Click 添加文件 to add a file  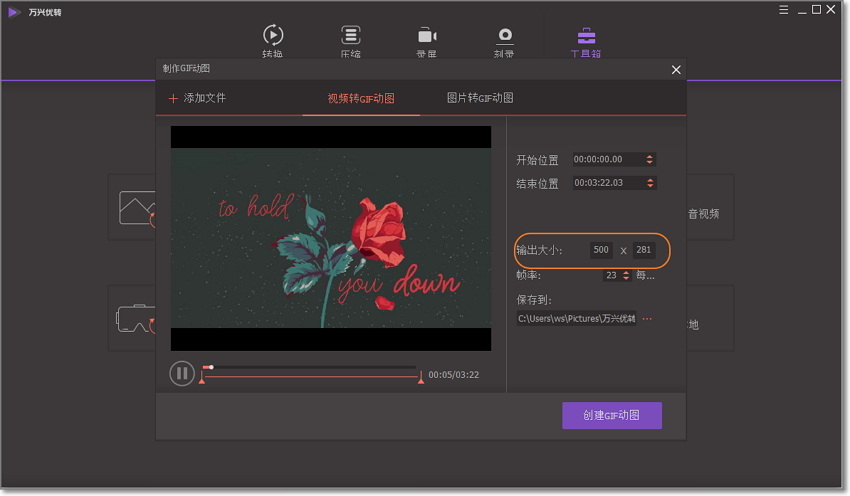(x=197, y=98)
